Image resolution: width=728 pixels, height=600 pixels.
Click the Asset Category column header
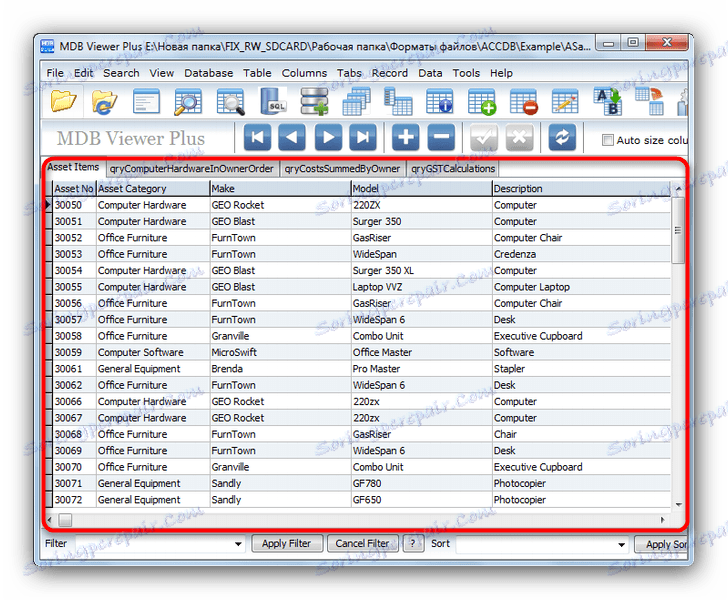(x=153, y=189)
